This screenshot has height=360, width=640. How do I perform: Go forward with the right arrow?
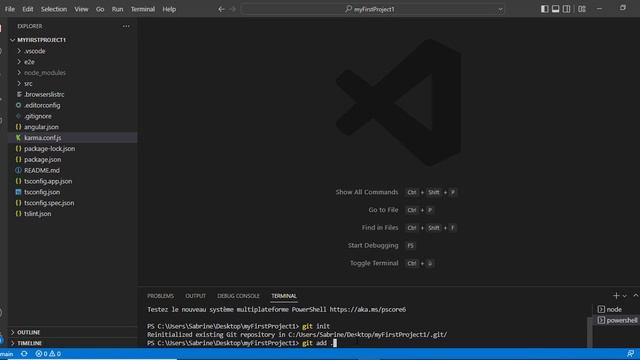[x=233, y=9]
